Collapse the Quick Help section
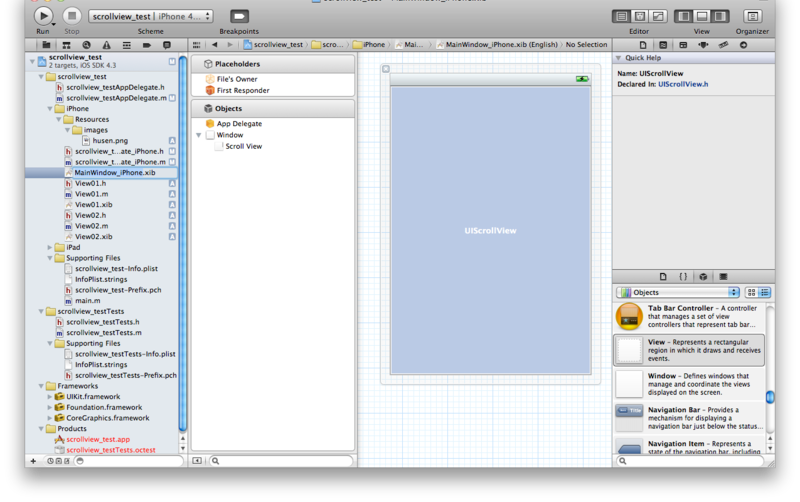This screenshot has width=800, height=502. click(x=618, y=58)
